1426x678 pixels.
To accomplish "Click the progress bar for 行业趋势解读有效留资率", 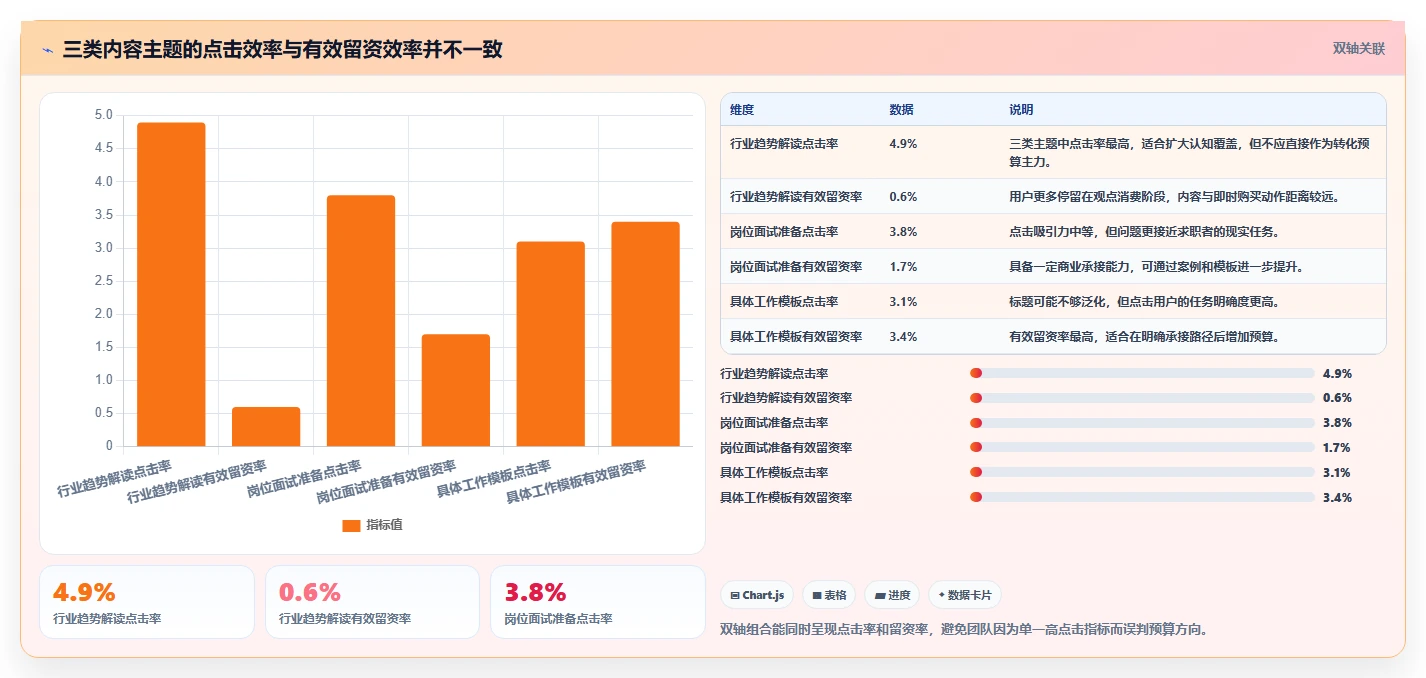I will [x=1142, y=398].
